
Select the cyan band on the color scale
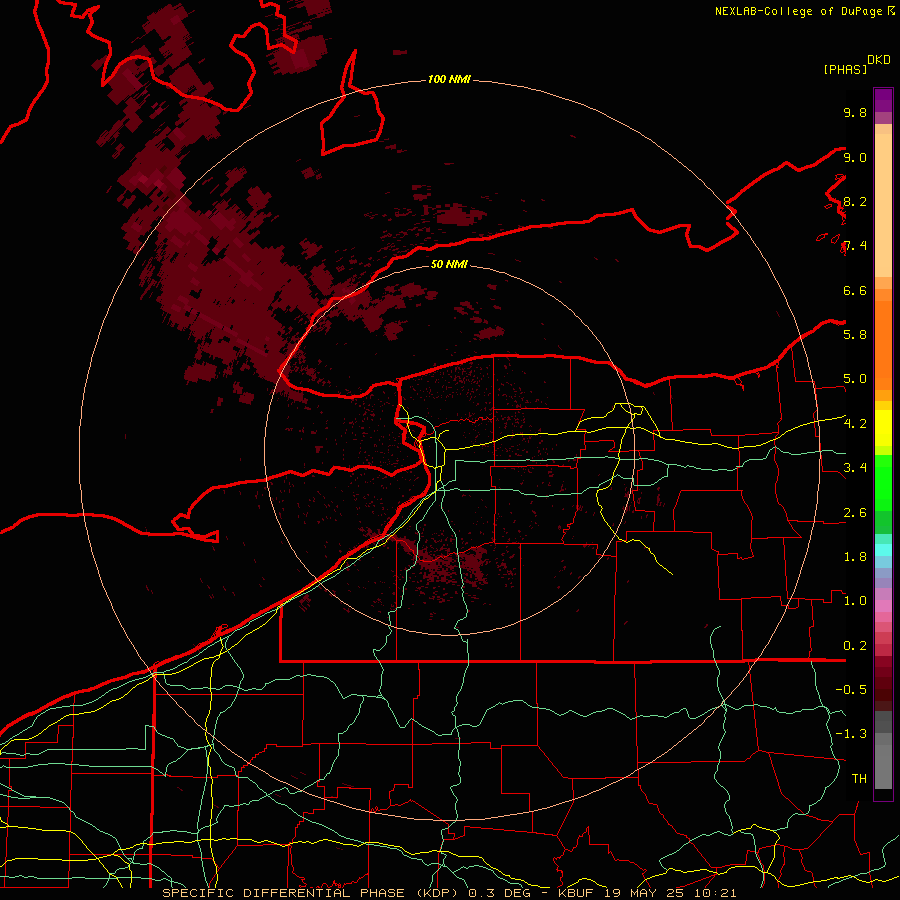click(883, 550)
